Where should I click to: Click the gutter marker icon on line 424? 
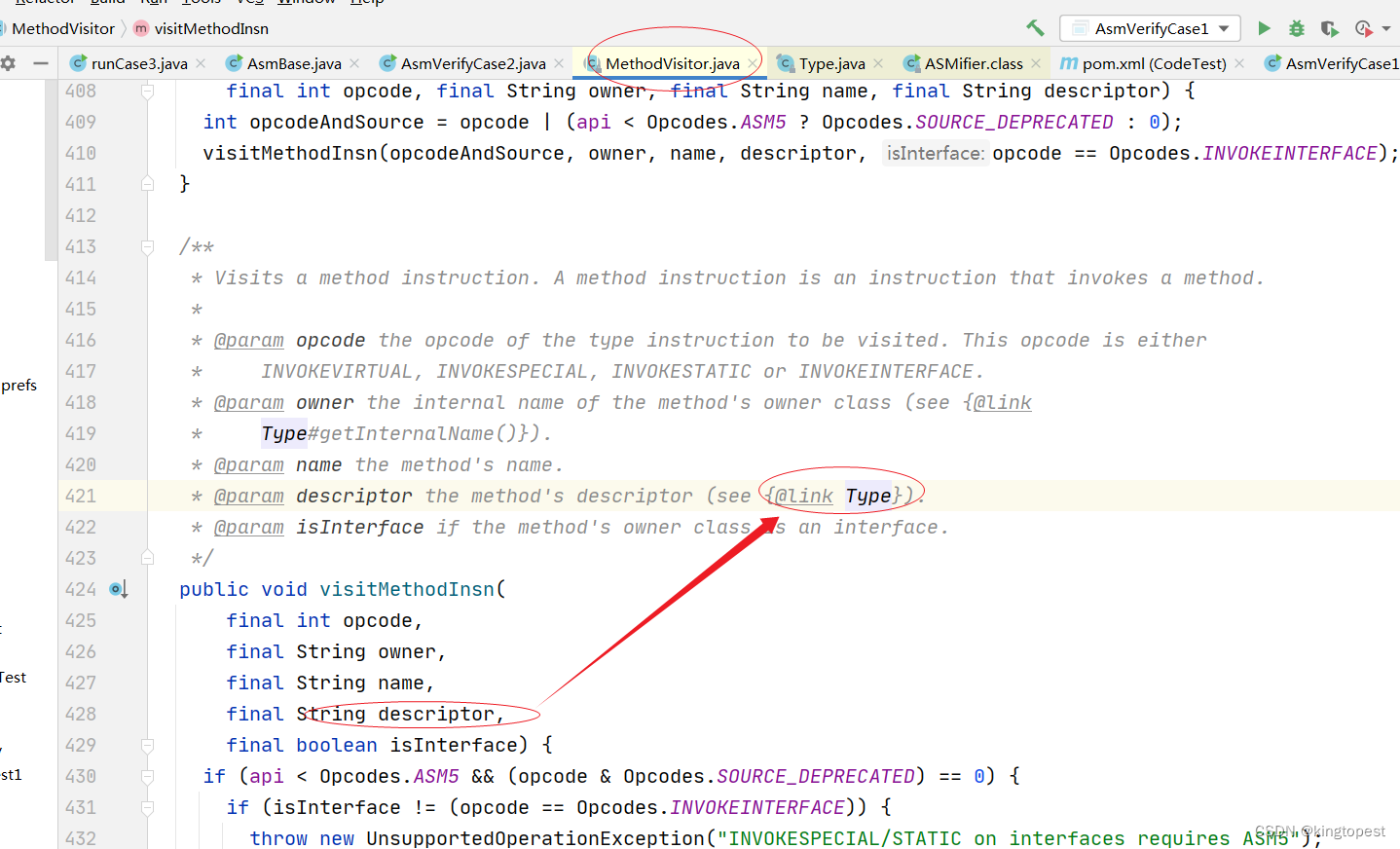pyautogui.click(x=116, y=588)
